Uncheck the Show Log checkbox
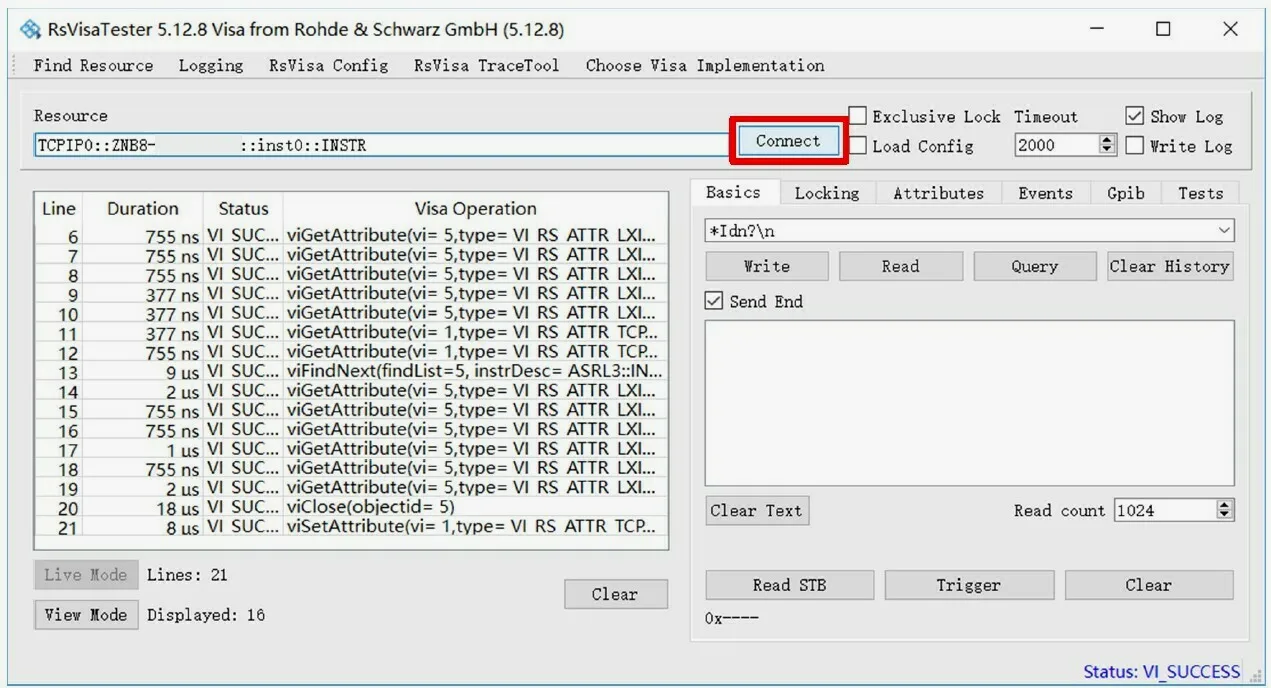Screen dimensions: 1271x688 1134,116
